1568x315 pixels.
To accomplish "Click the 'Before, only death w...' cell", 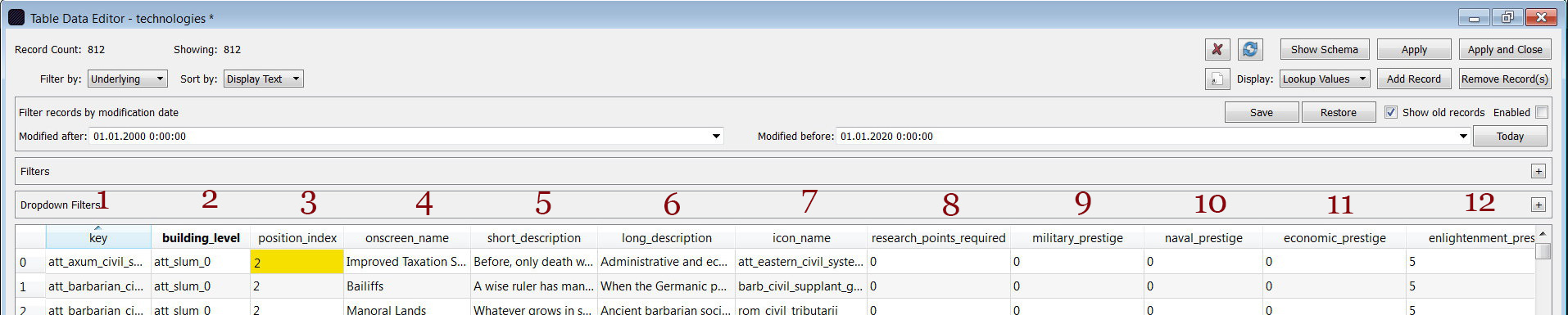I will 534,262.
